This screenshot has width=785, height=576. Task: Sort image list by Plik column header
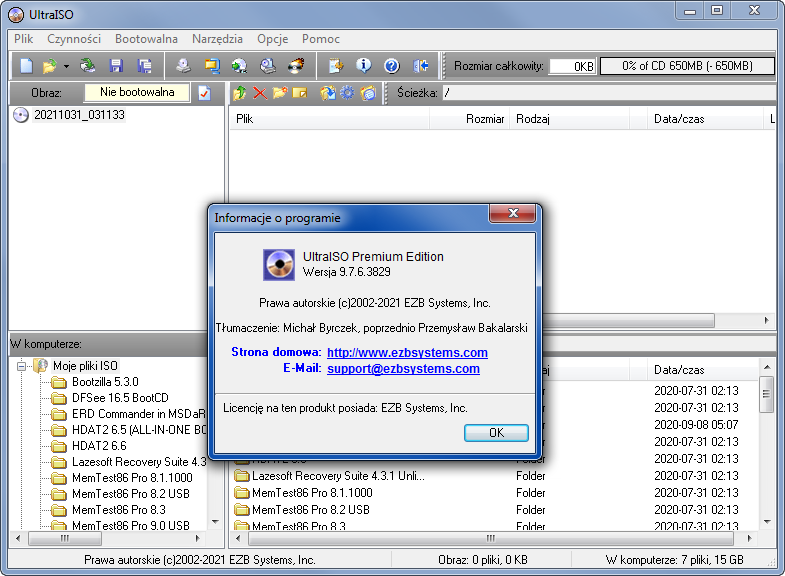pos(329,119)
